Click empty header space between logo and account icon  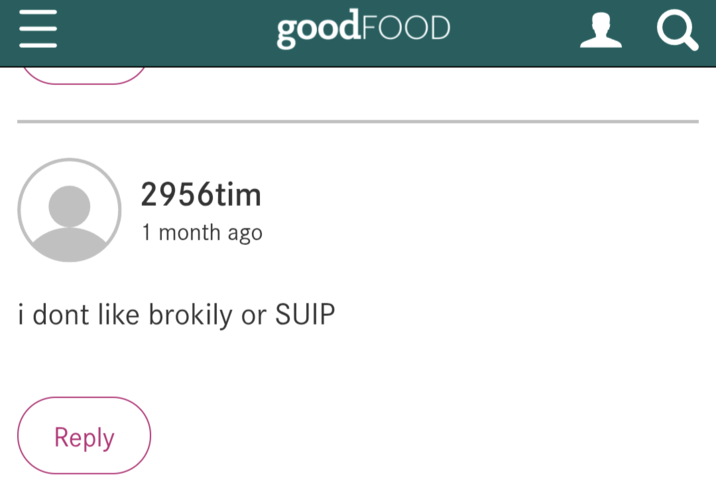point(515,31)
